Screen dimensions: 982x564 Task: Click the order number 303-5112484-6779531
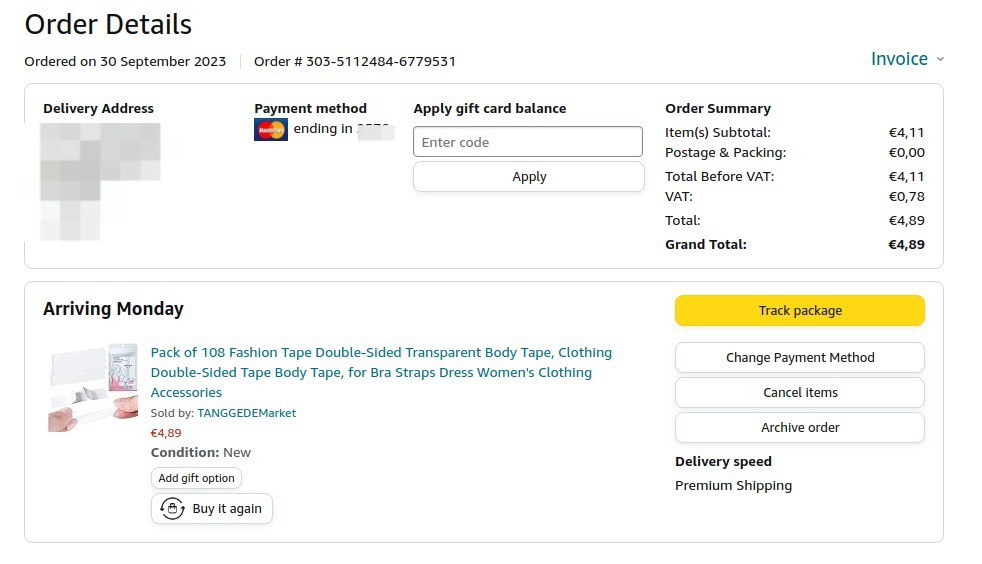(x=381, y=61)
